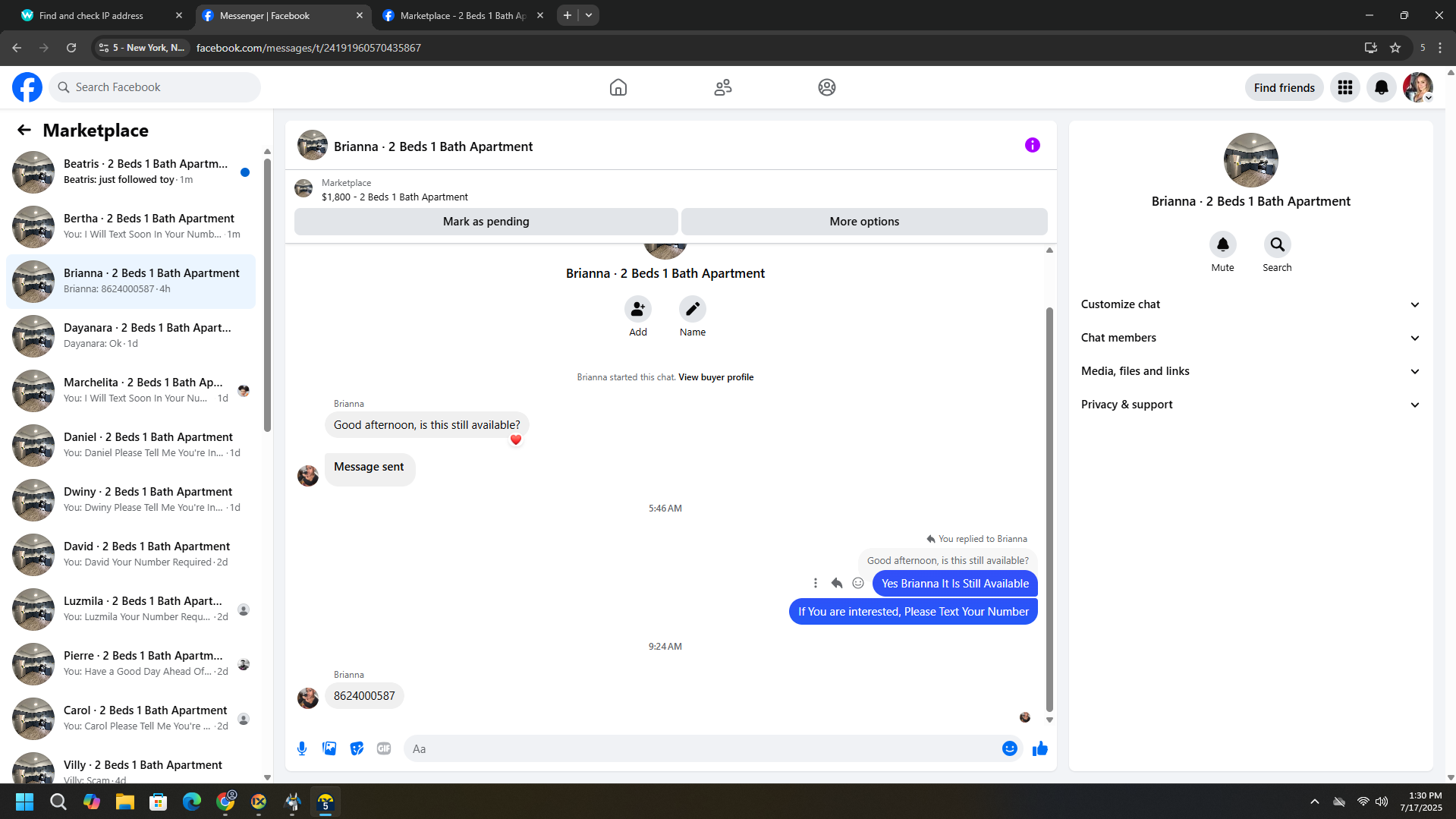1456x819 pixels.
Task: Open the Friends icon in top navigation
Action: click(x=723, y=87)
